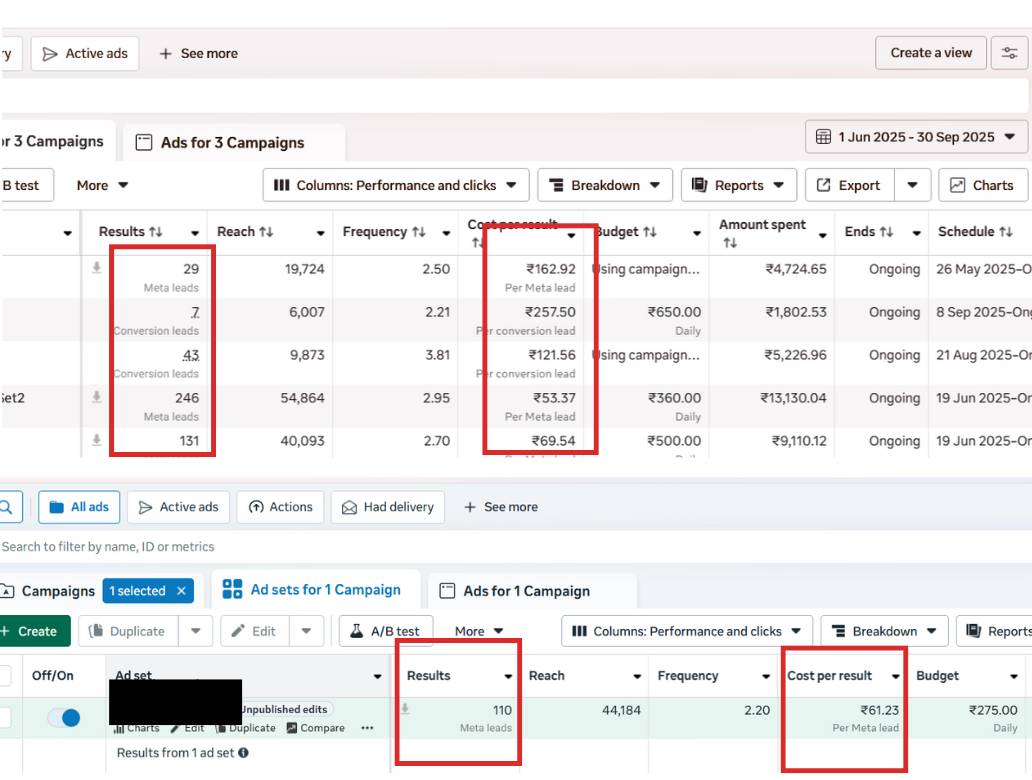Toggle the ad set Off/On switch
Viewport: 1032px width, 780px height.
coord(64,717)
